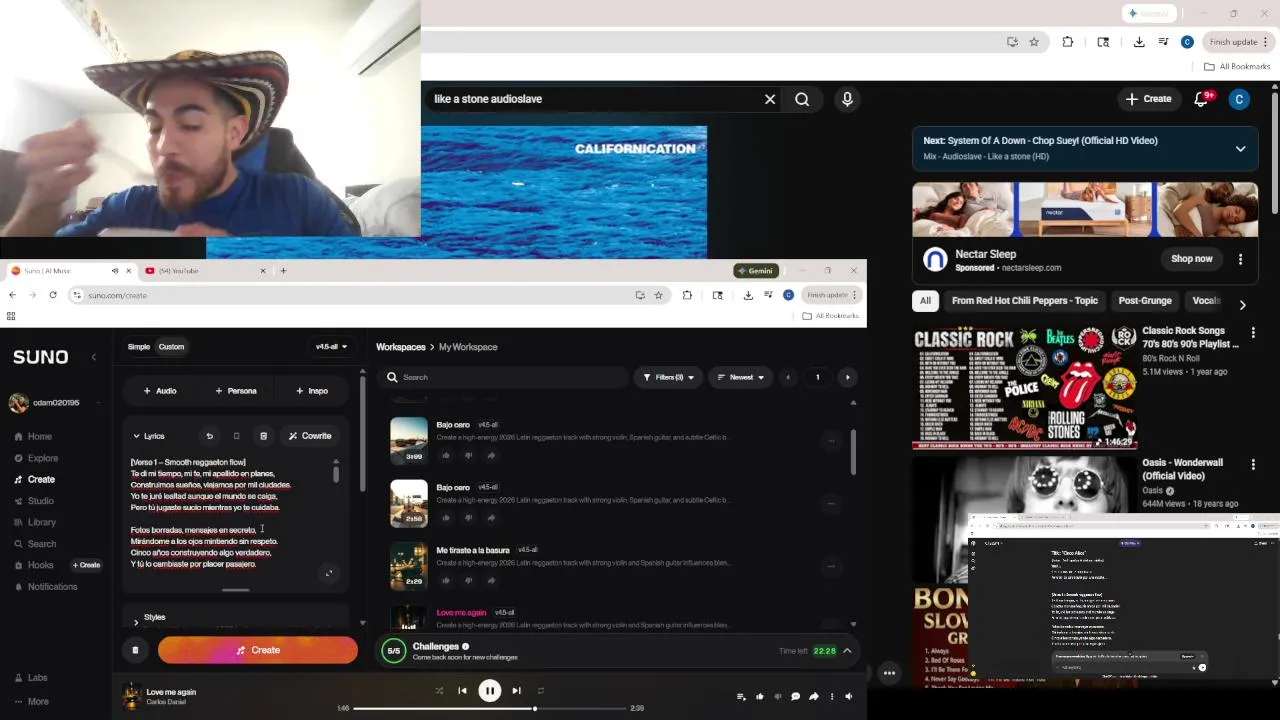This screenshot has width=1280, height=720.
Task: Collapse the Challenges panel chevron
Action: click(847, 651)
